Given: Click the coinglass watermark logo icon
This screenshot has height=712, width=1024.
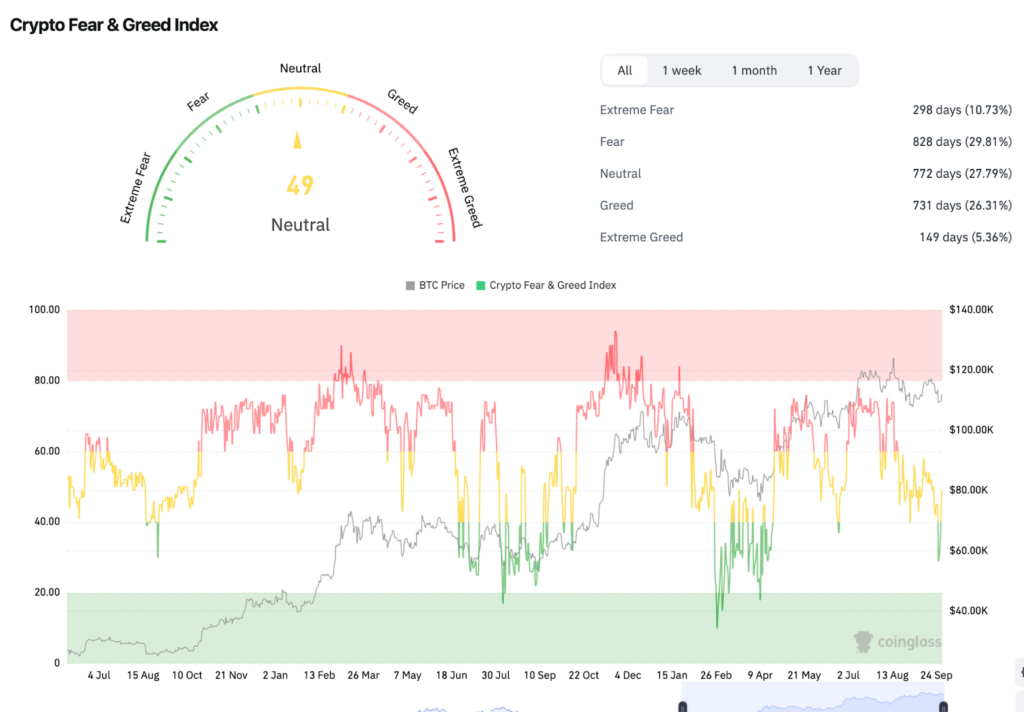Looking at the screenshot, I should click(x=863, y=641).
